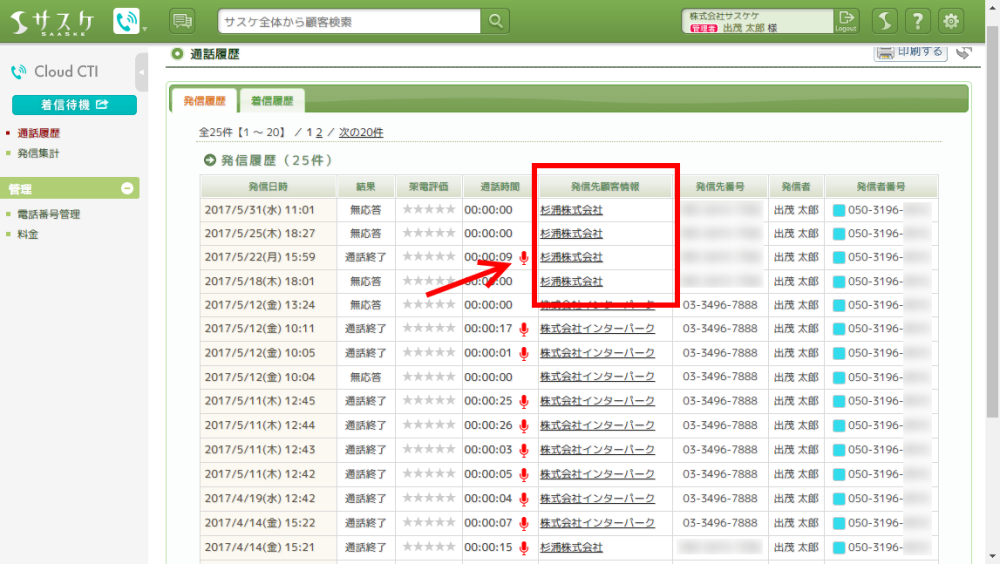Set star rating for 2017/5/31 11:01 call
This screenshot has width=1000, height=564.
pyautogui.click(x=428, y=210)
